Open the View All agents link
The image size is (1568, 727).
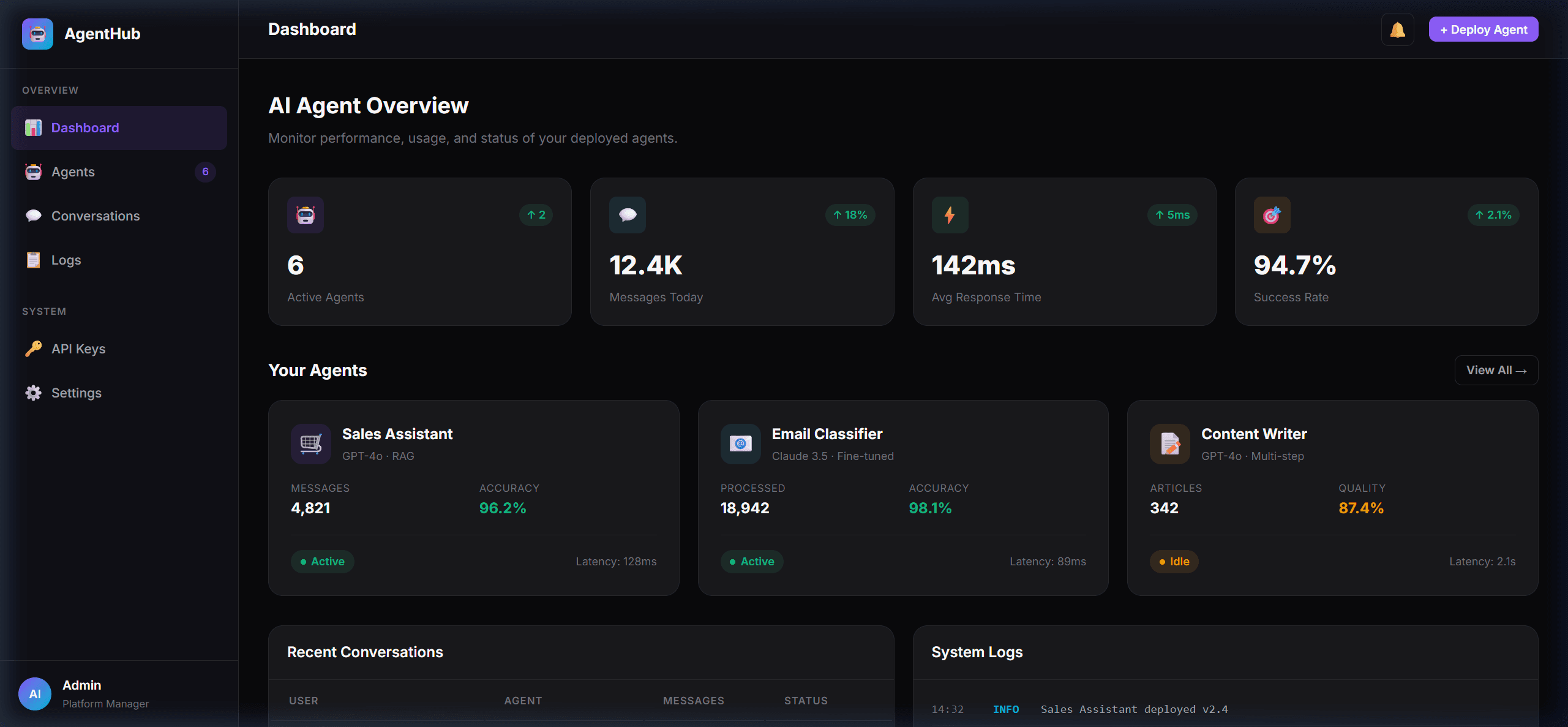point(1496,370)
